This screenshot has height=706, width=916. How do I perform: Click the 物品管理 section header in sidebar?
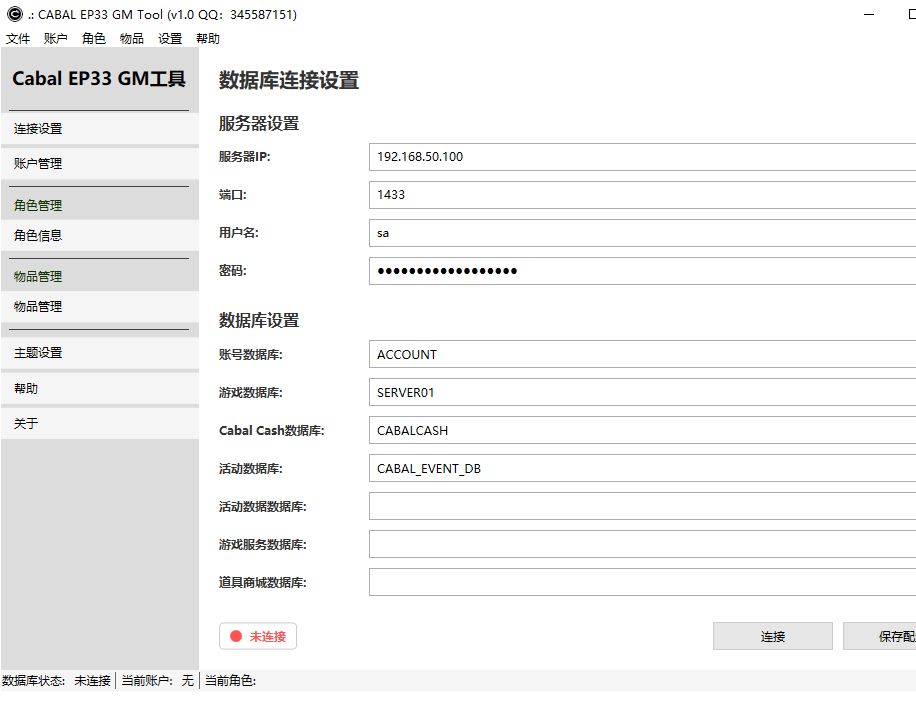[38, 277]
